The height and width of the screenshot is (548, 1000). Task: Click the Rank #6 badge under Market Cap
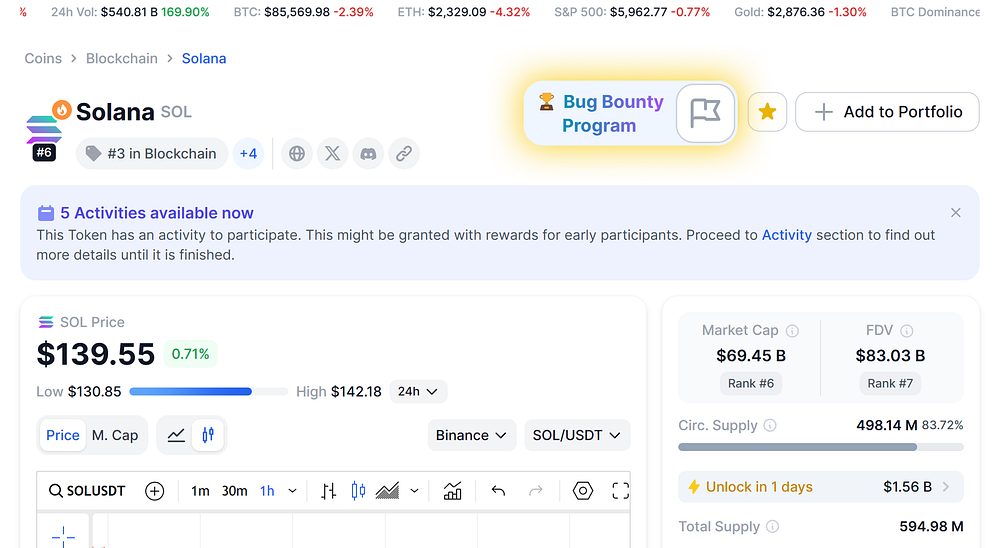click(751, 383)
